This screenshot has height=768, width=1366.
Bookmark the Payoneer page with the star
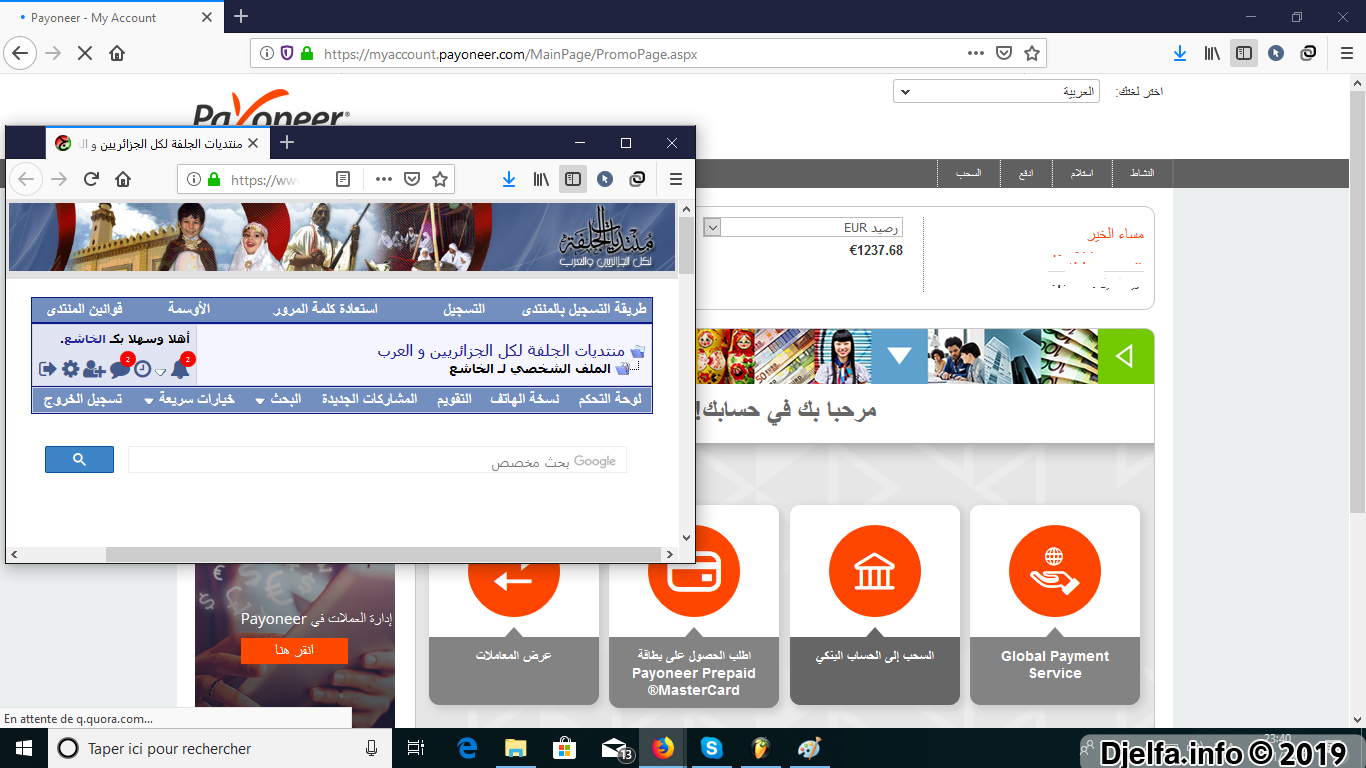[x=1031, y=53]
